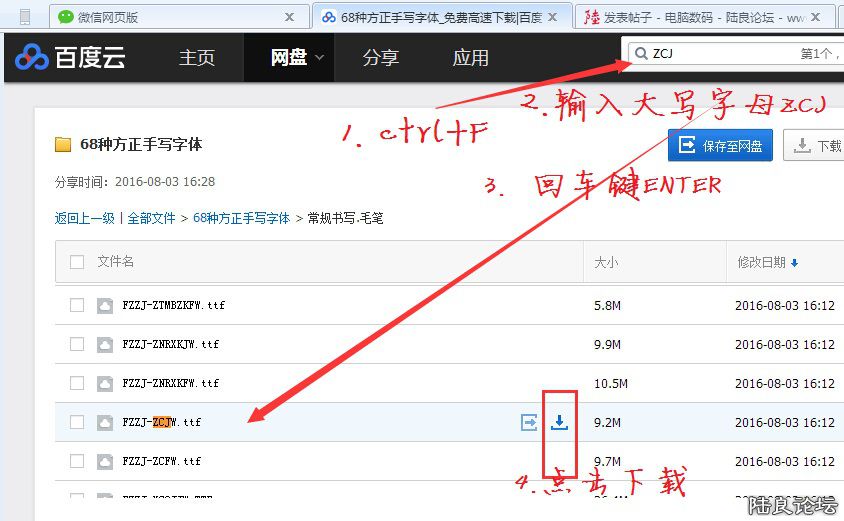This screenshot has width=844, height=521.
Task: Click the find box containing ZCJ
Action: [x=720, y=54]
